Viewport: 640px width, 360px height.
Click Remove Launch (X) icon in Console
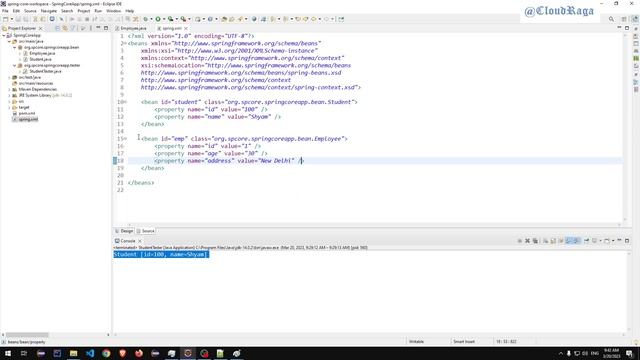[527, 241]
